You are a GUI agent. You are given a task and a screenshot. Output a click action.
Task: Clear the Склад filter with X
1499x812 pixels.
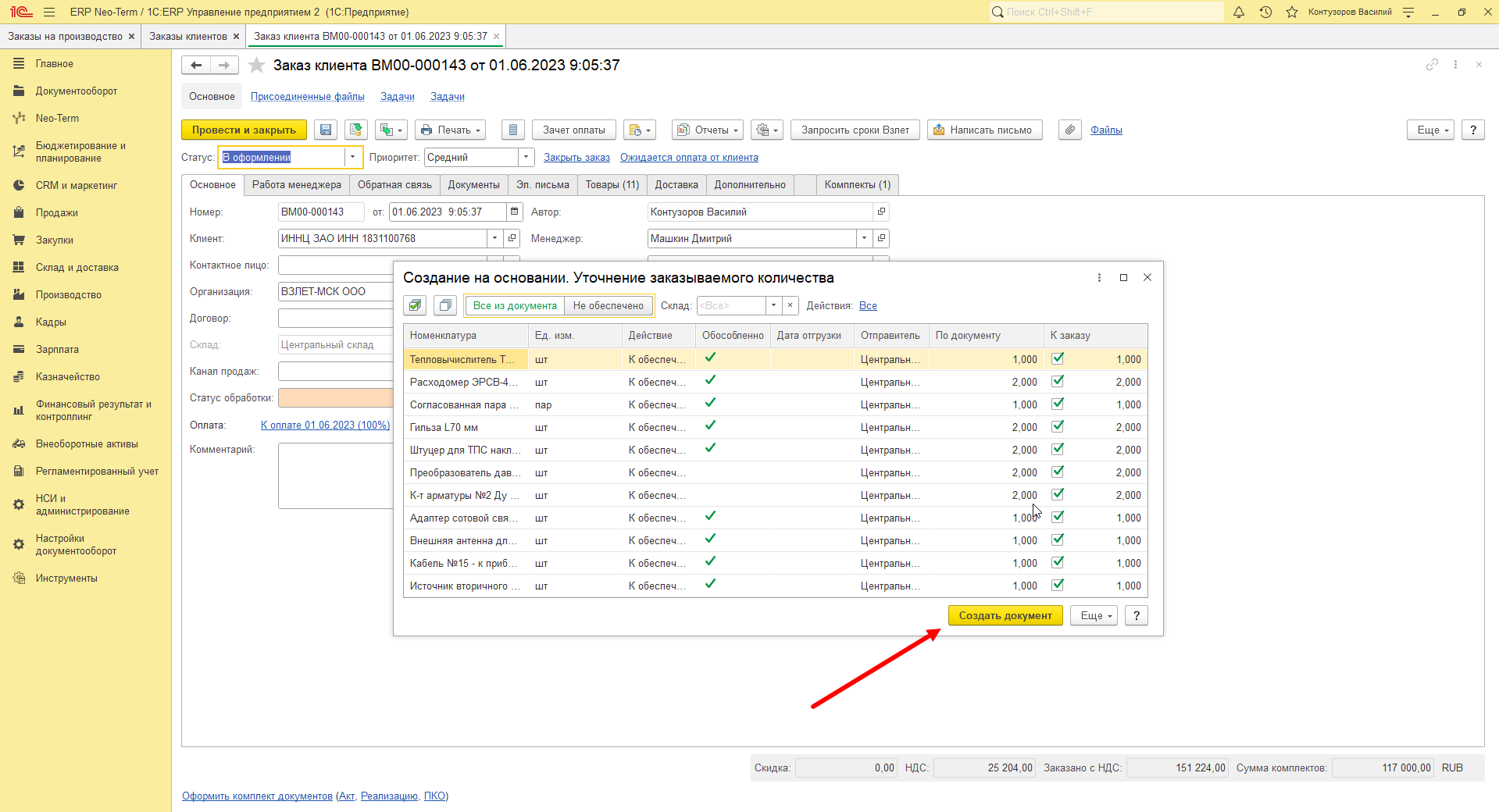coord(791,305)
